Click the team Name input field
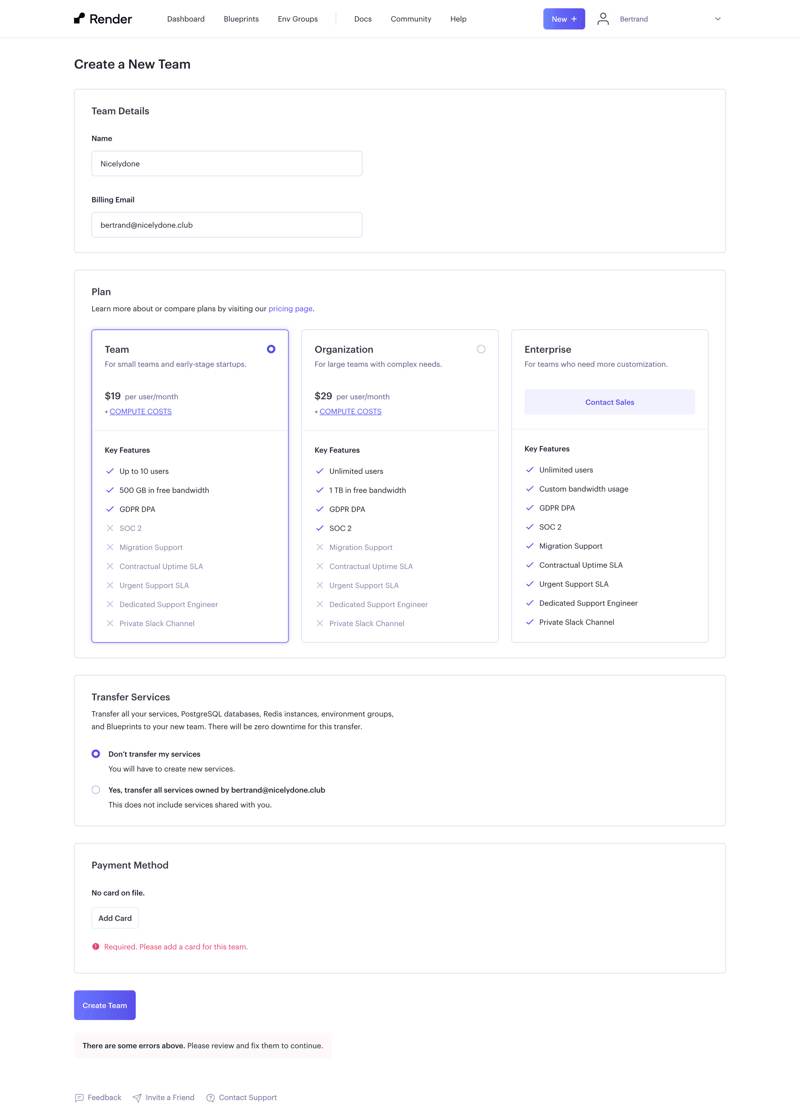Image resolution: width=800 pixels, height=1120 pixels. 226,163
